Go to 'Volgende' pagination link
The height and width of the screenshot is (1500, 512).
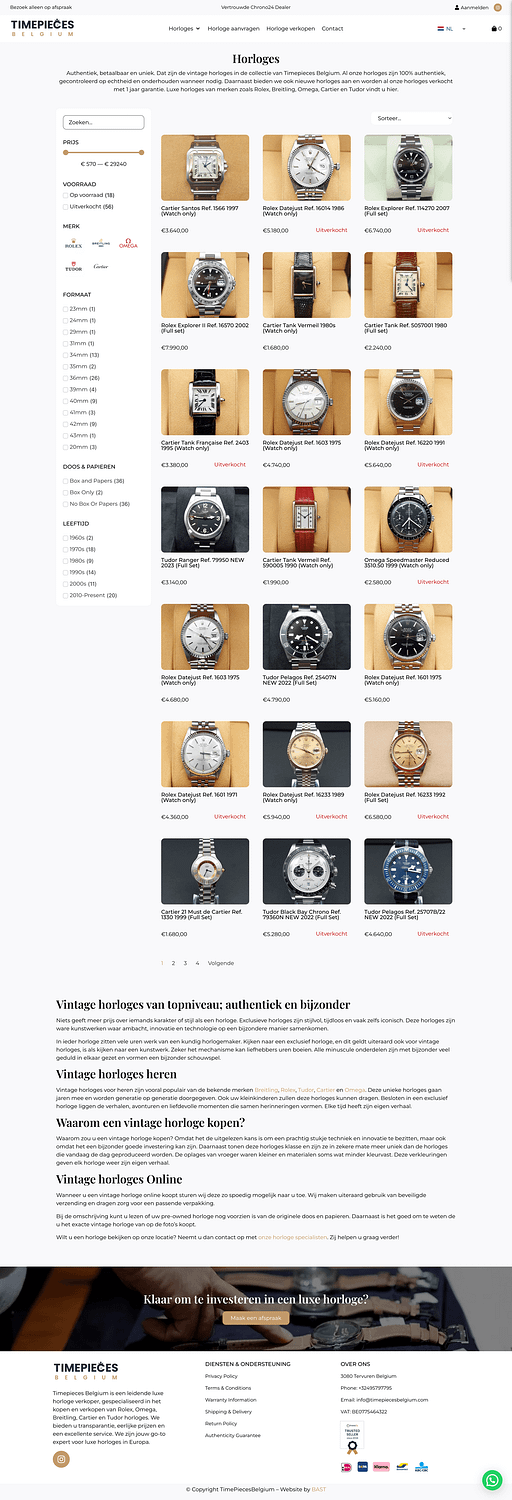tap(221, 963)
